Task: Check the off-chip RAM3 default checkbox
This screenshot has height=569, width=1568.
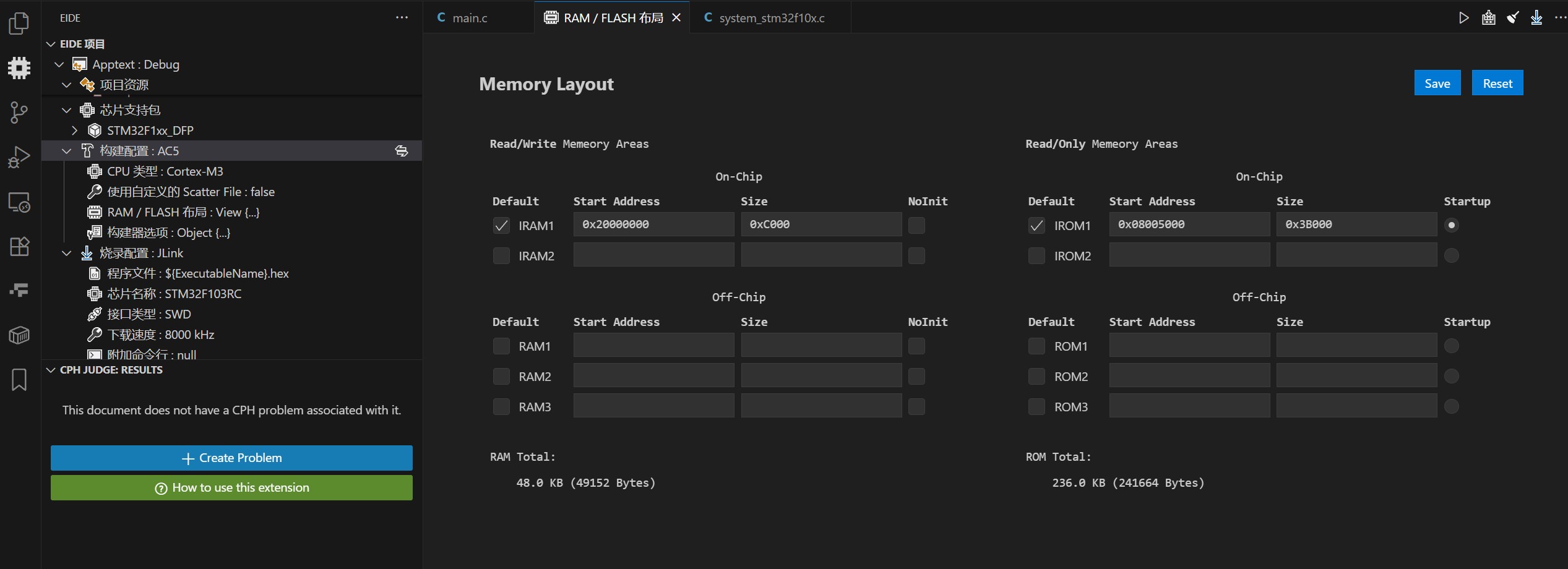Action: coord(501,406)
